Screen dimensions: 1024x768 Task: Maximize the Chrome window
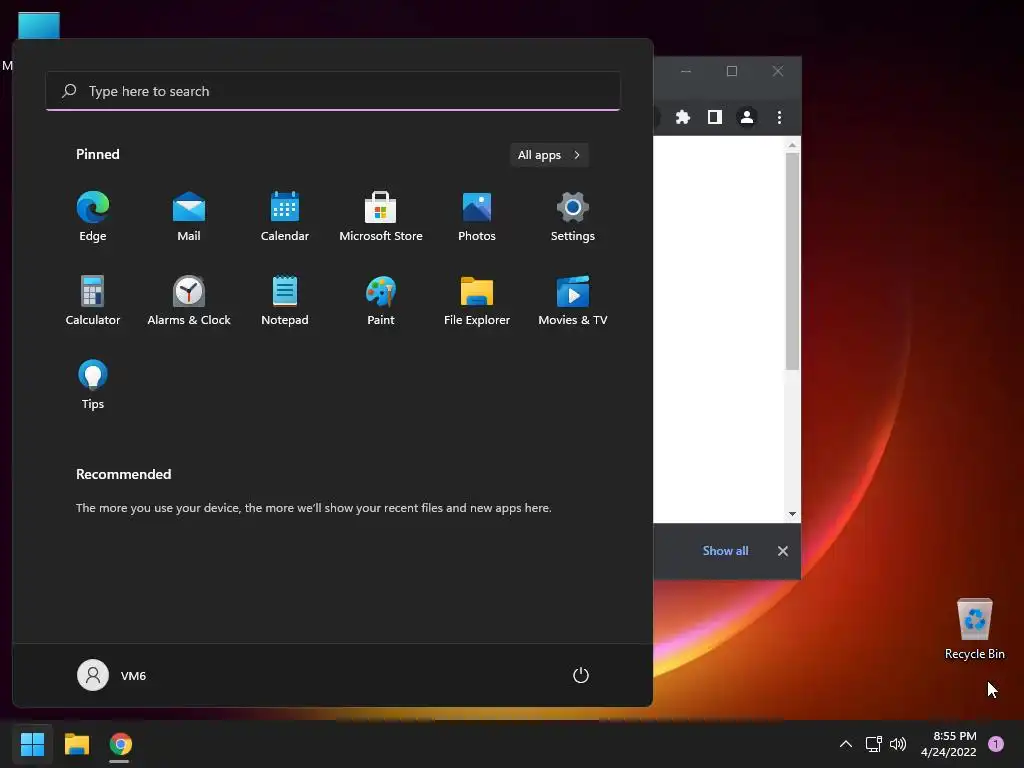731,71
